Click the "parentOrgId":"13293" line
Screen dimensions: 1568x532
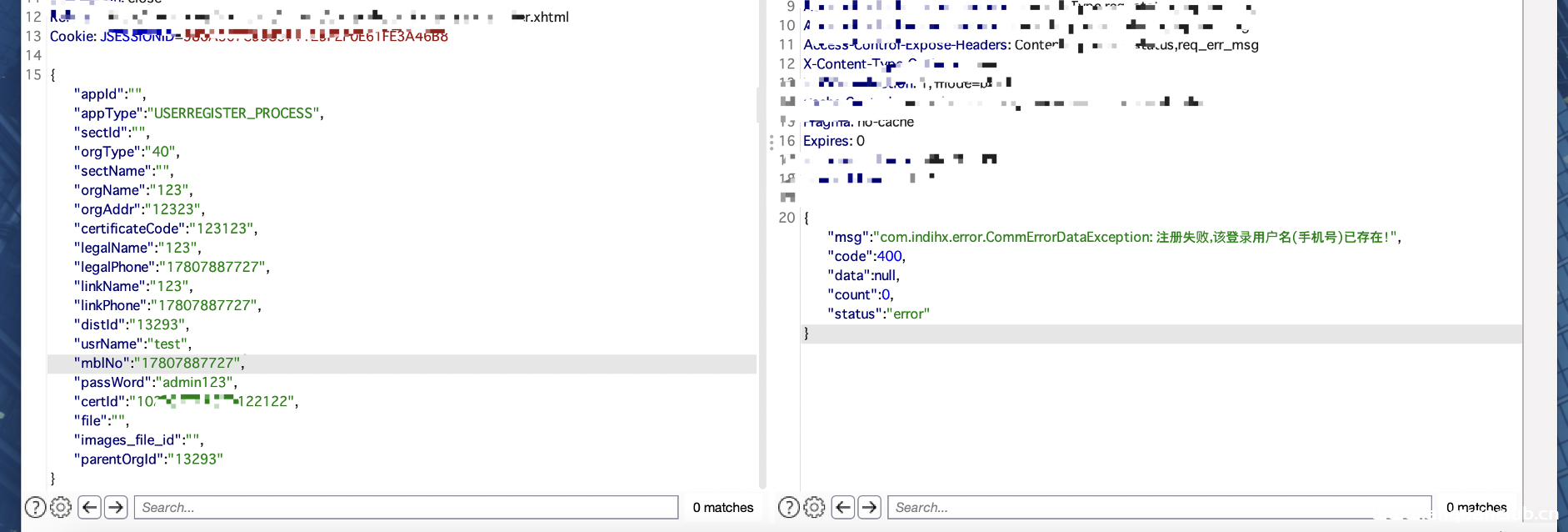coord(148,459)
